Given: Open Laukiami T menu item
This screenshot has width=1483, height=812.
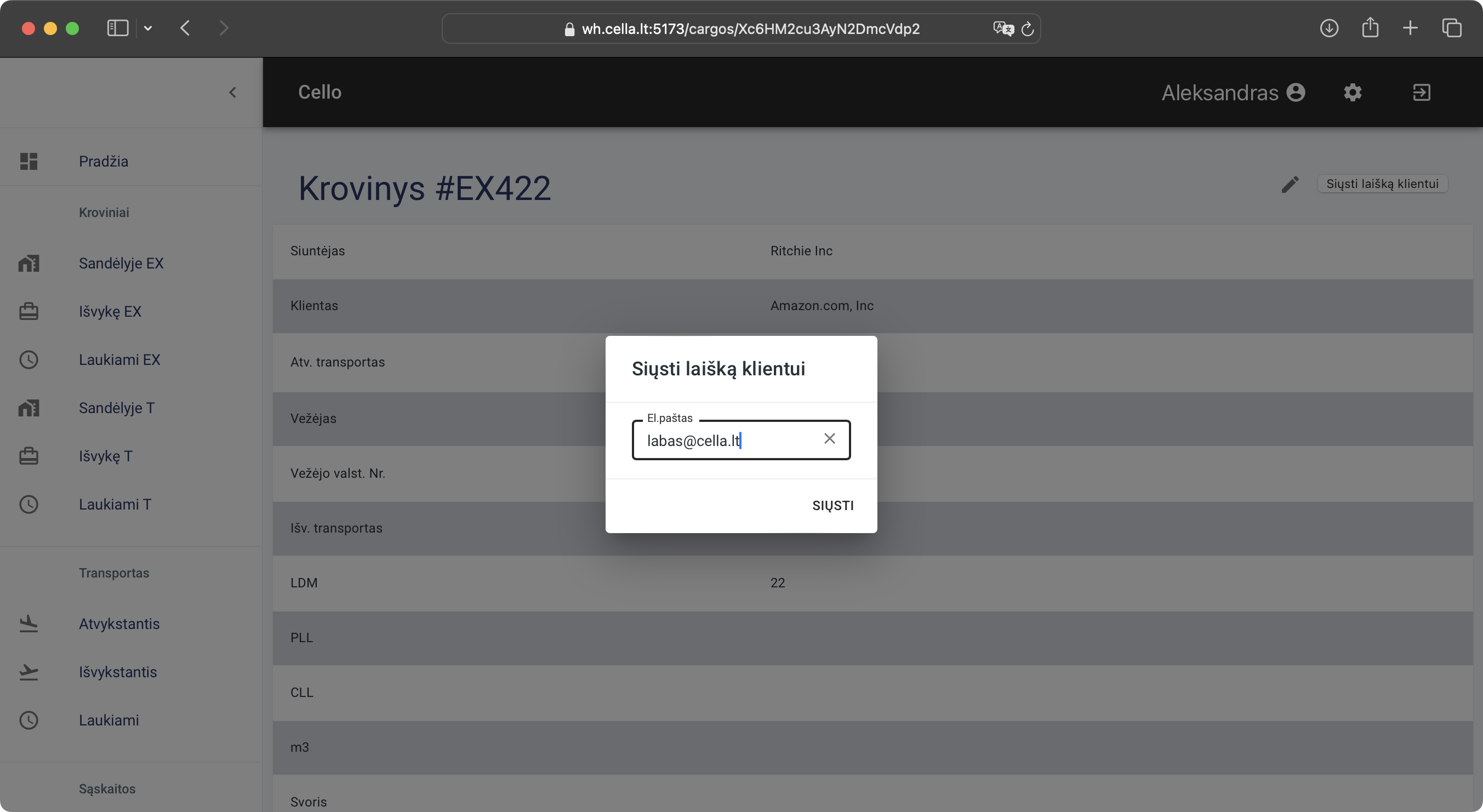Looking at the screenshot, I should [x=115, y=504].
